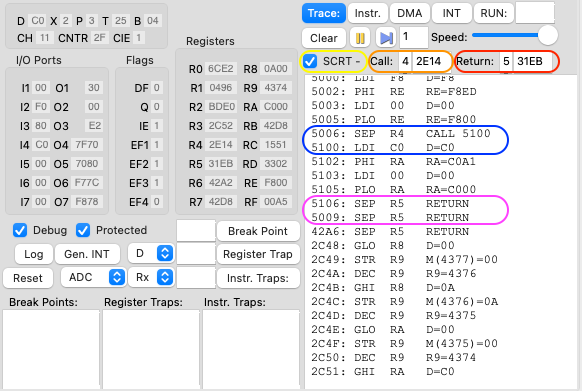The width and height of the screenshot is (582, 391).
Task: Click the O7 port value F878
Action: [x=87, y=202]
